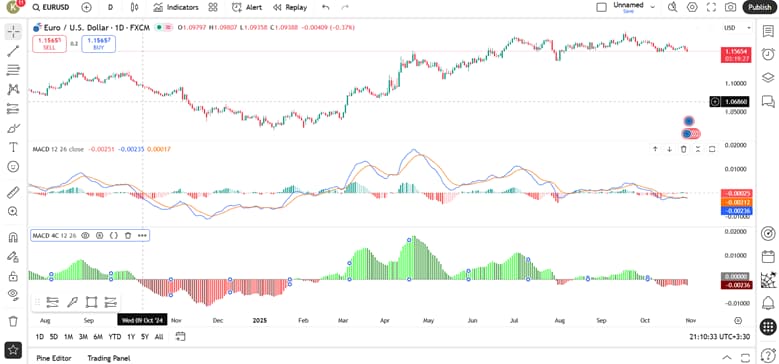779x364 pixels.
Task: Expand the USD currency dropdown
Action: point(737,28)
